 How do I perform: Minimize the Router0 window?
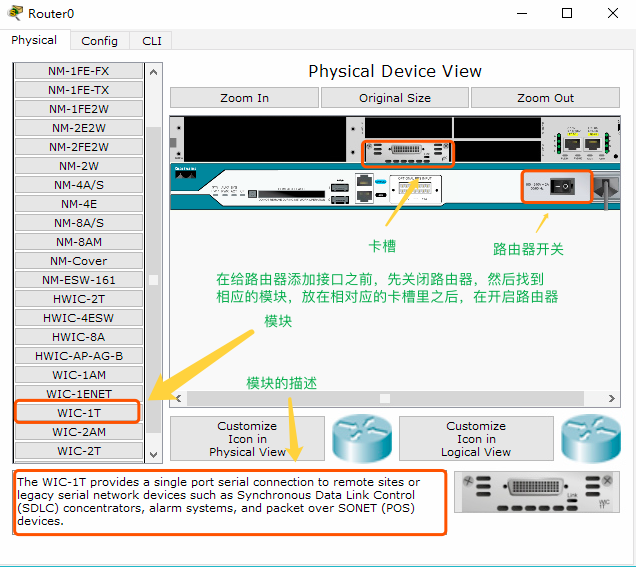tap(522, 13)
